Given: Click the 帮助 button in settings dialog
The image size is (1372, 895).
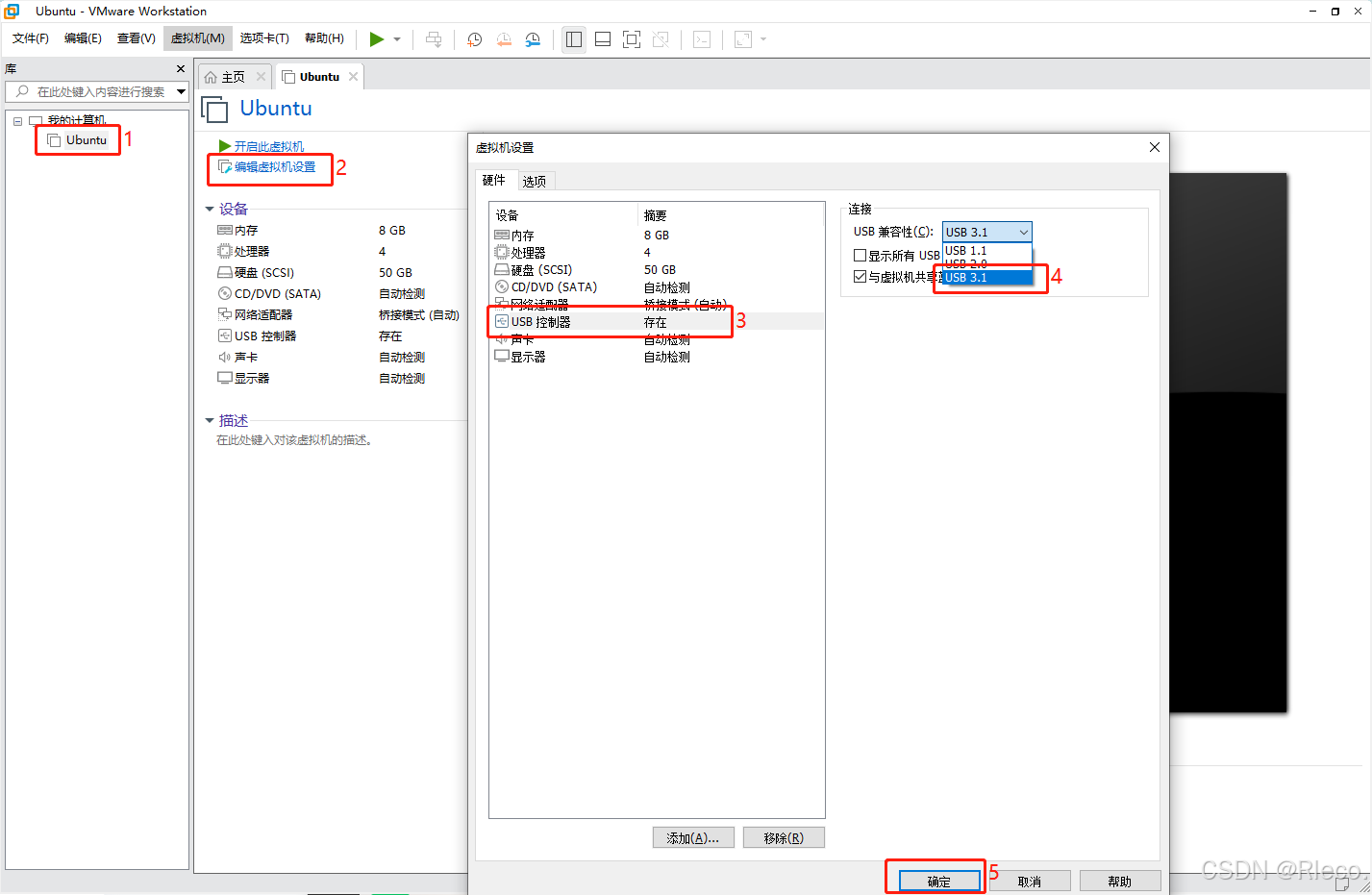Looking at the screenshot, I should click(1120, 882).
